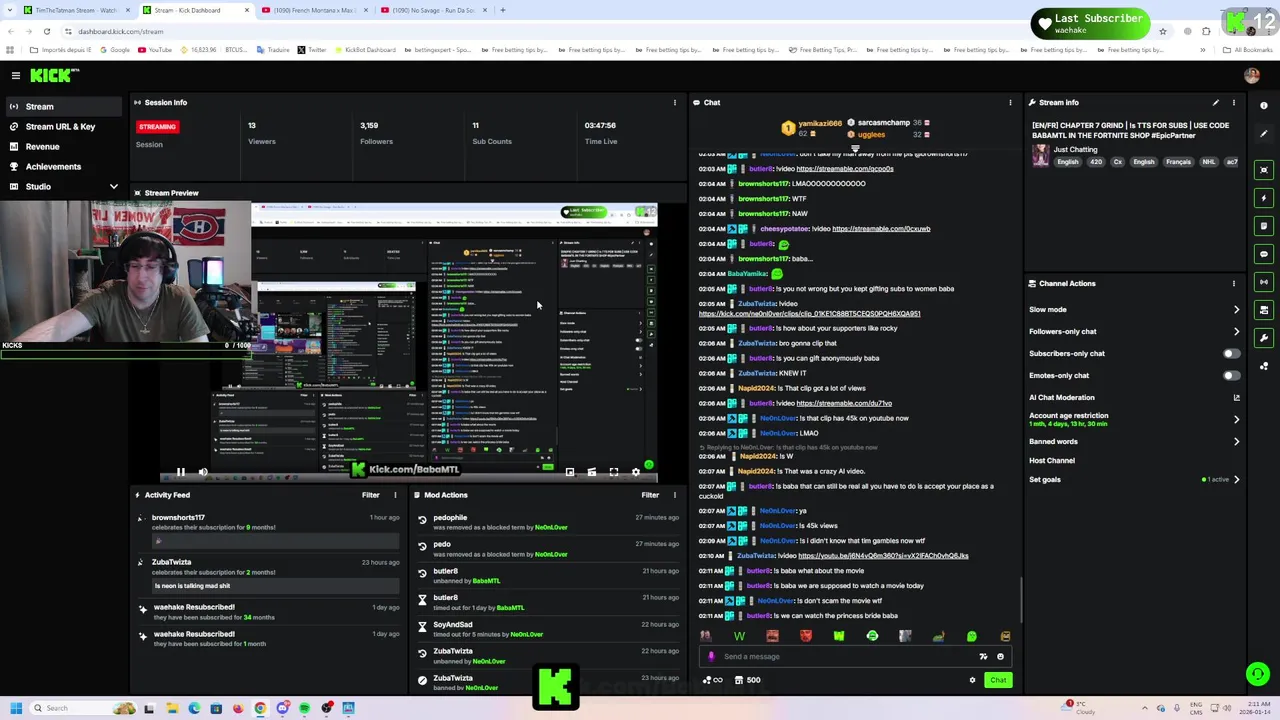Open Channel Actions panel options menu

[x=1233, y=283]
